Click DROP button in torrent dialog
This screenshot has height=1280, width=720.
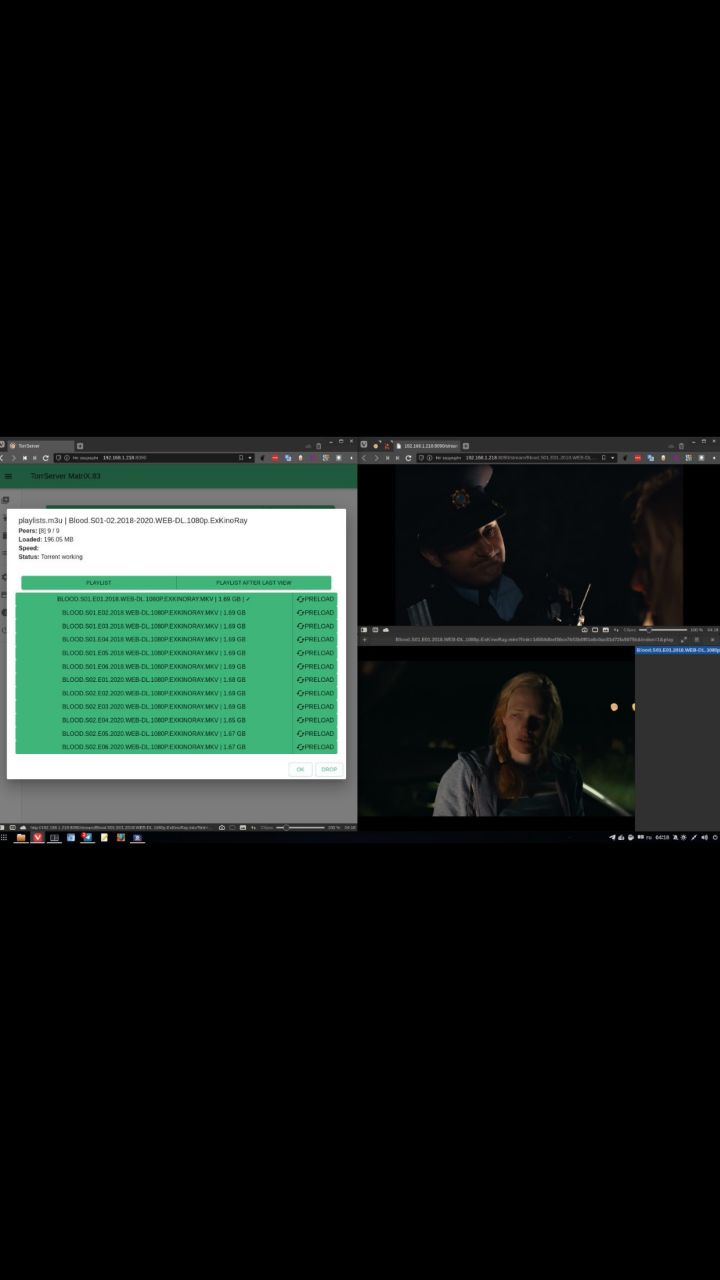pyautogui.click(x=329, y=769)
